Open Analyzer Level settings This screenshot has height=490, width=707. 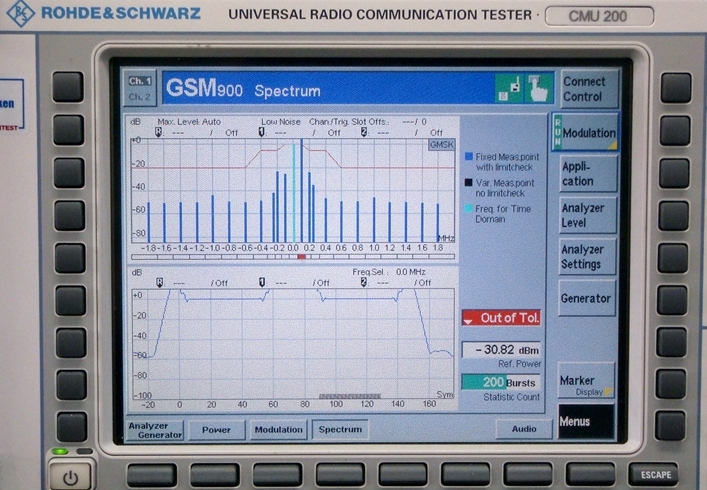pos(588,215)
